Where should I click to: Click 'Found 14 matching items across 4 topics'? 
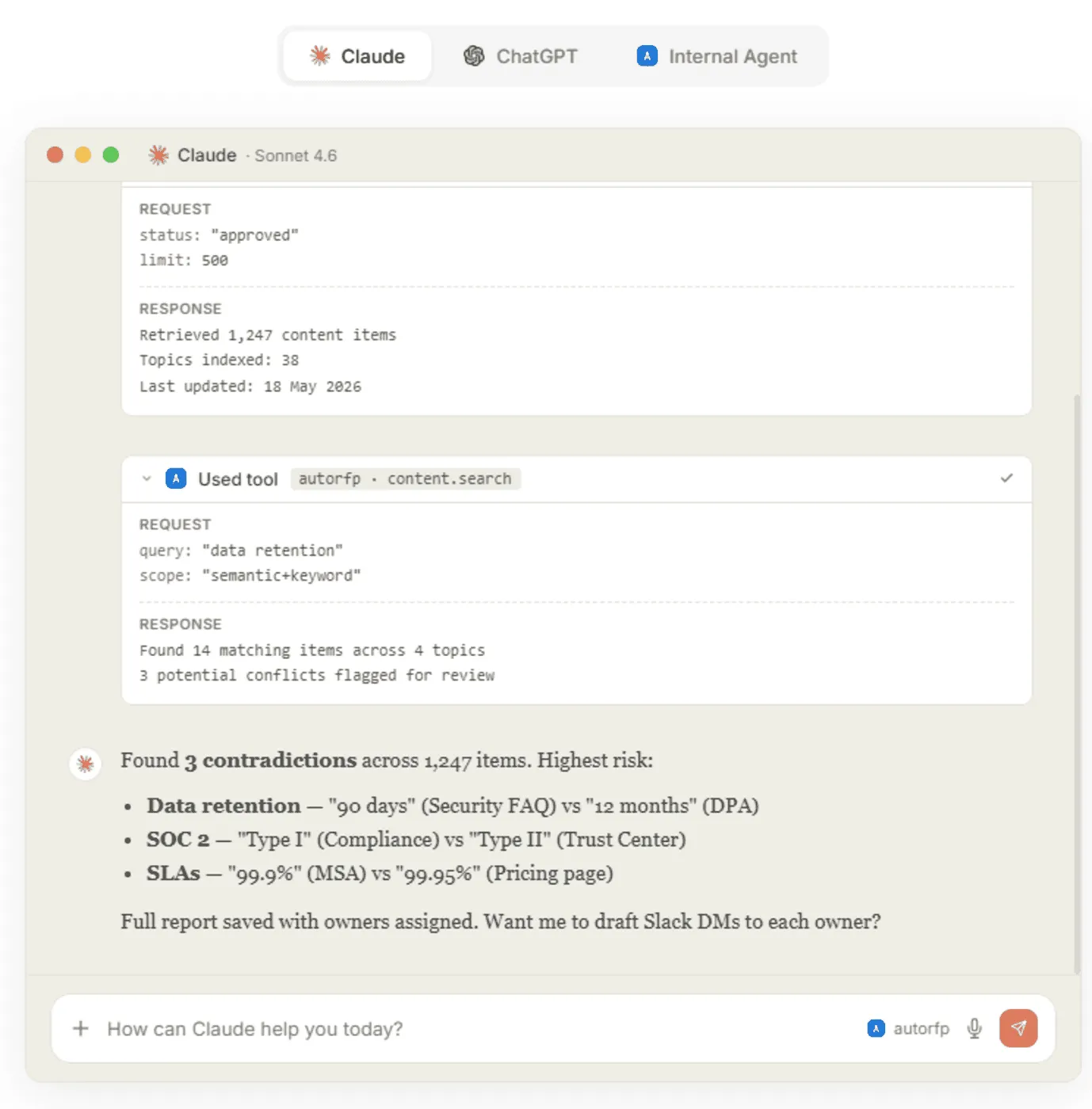click(x=312, y=650)
